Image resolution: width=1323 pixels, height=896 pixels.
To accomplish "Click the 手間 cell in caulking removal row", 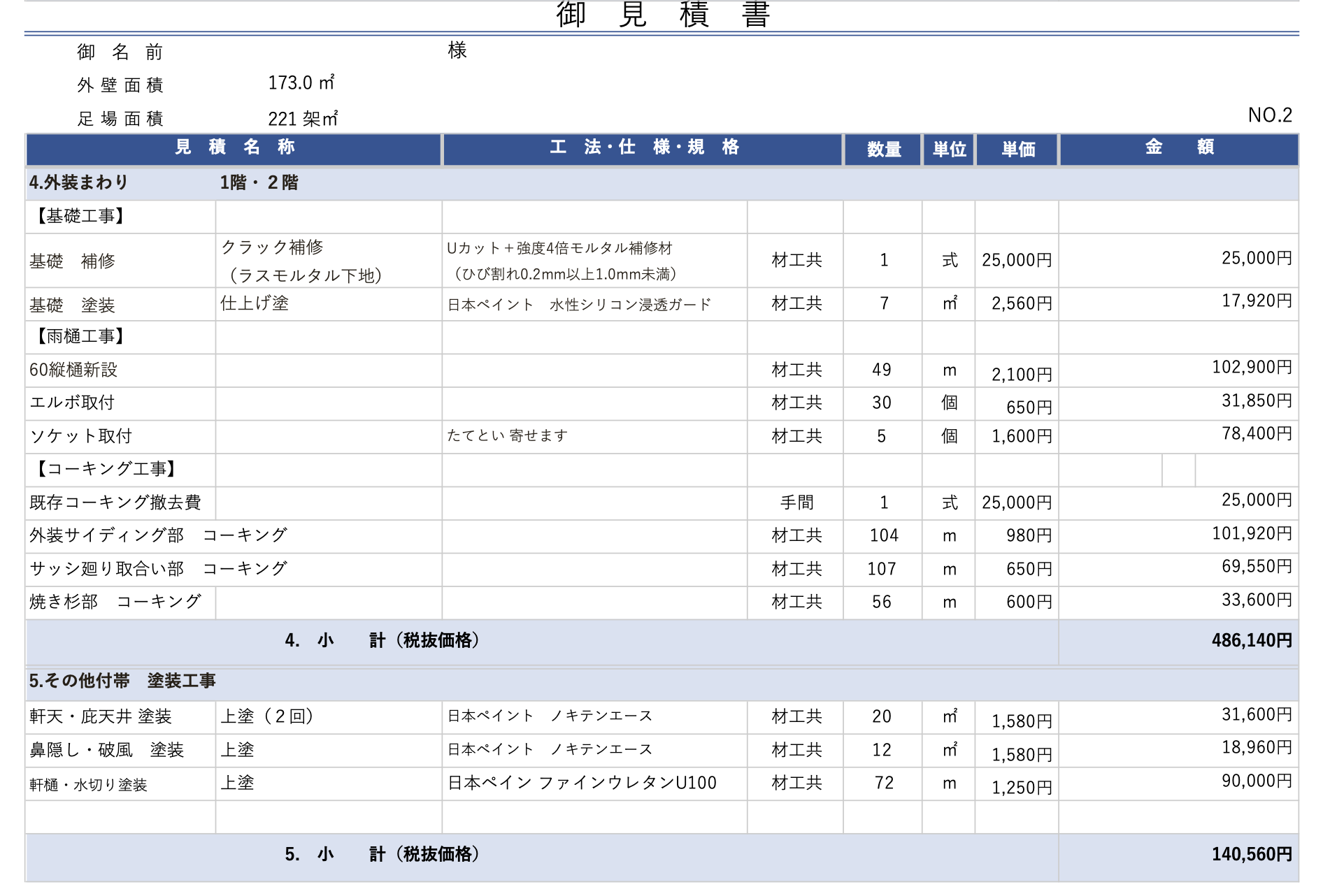I will click(x=796, y=503).
